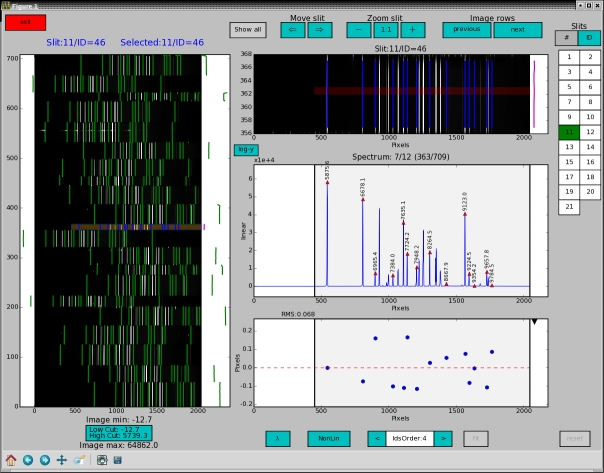
Task: Click the Back to previous view icon
Action: [x=28, y=460]
